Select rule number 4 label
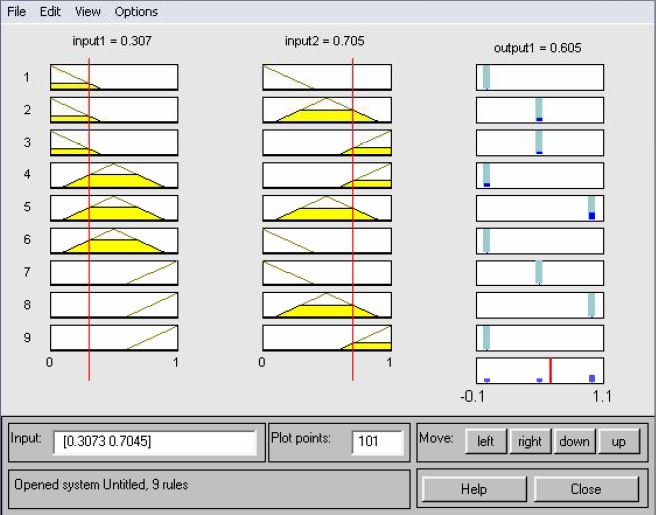Screen dimensions: 656x515 click(27, 174)
